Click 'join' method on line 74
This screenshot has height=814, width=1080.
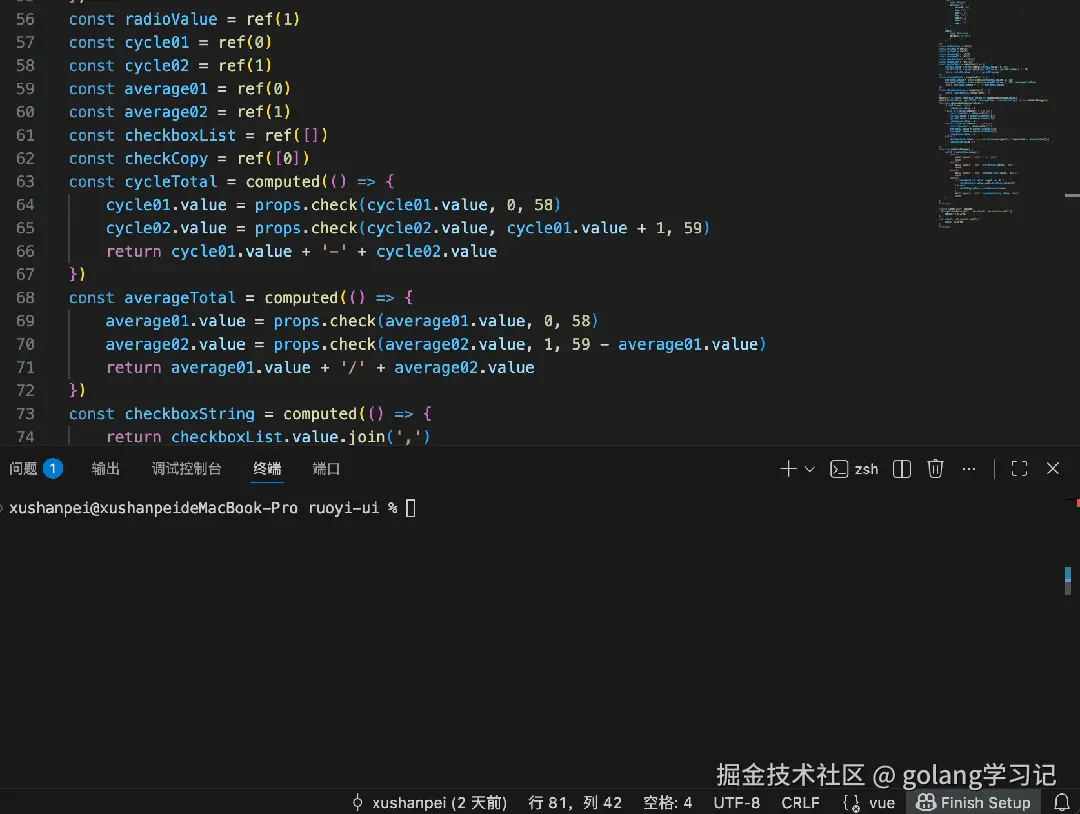(x=366, y=437)
